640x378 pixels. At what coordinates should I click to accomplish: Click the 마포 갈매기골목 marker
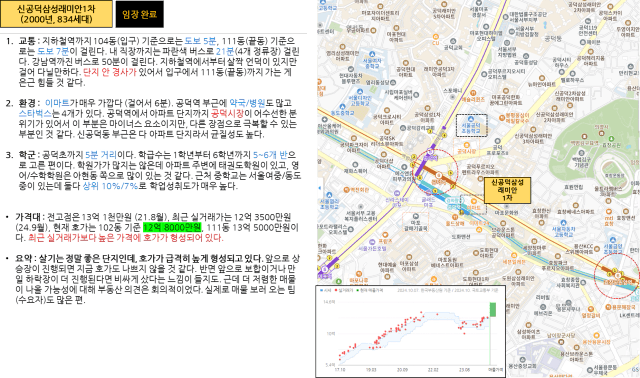pos(416,217)
